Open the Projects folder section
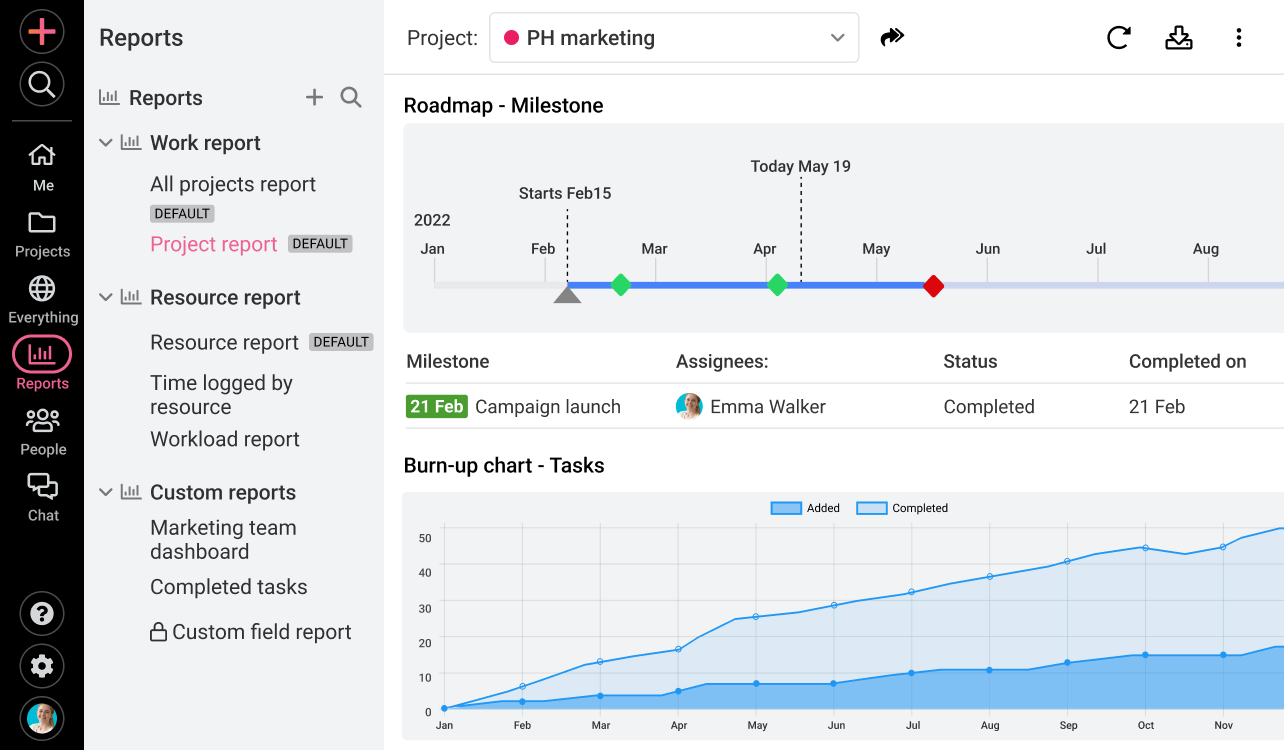Viewport: 1284px width, 750px height. (42, 233)
